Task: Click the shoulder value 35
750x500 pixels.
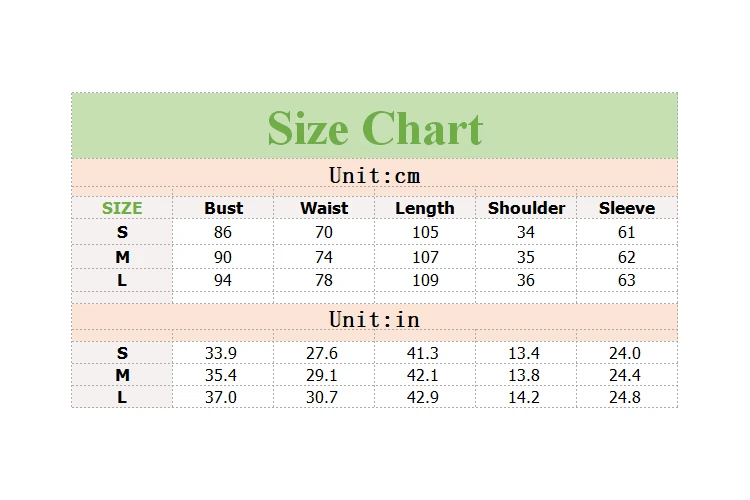Action: tap(526, 257)
